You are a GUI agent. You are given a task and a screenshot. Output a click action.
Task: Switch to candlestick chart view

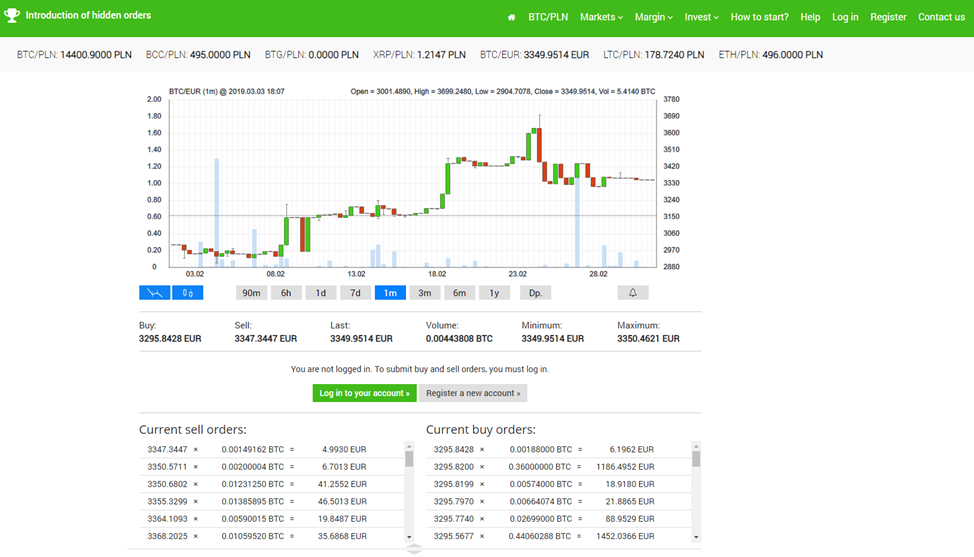click(x=188, y=293)
